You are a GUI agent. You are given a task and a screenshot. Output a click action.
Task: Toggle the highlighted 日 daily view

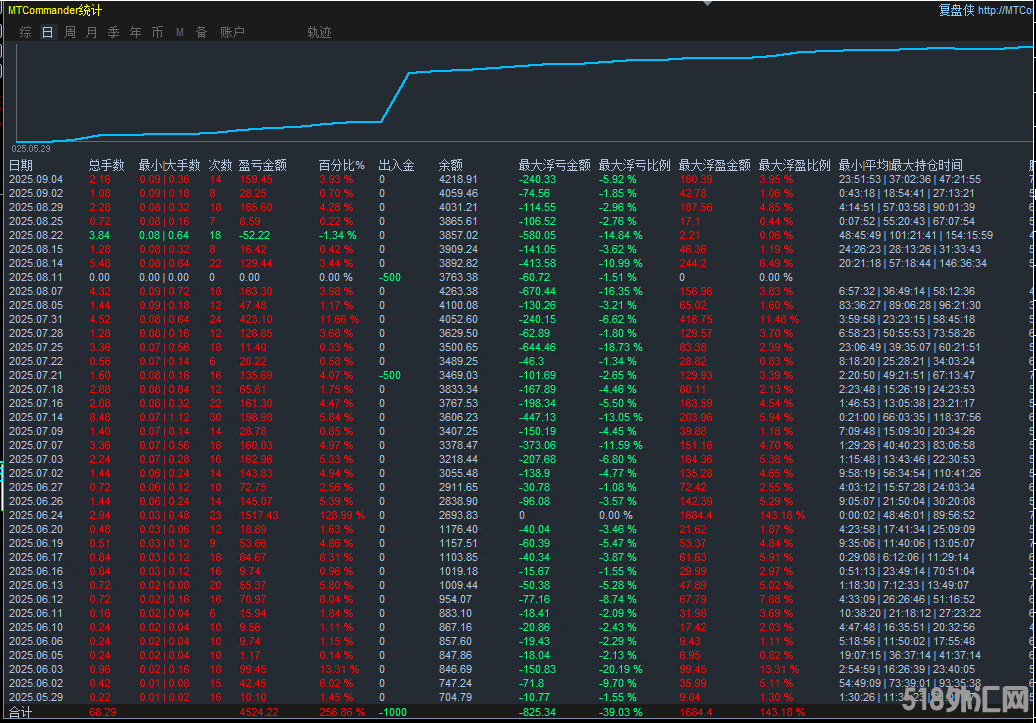pyautogui.click(x=46, y=31)
